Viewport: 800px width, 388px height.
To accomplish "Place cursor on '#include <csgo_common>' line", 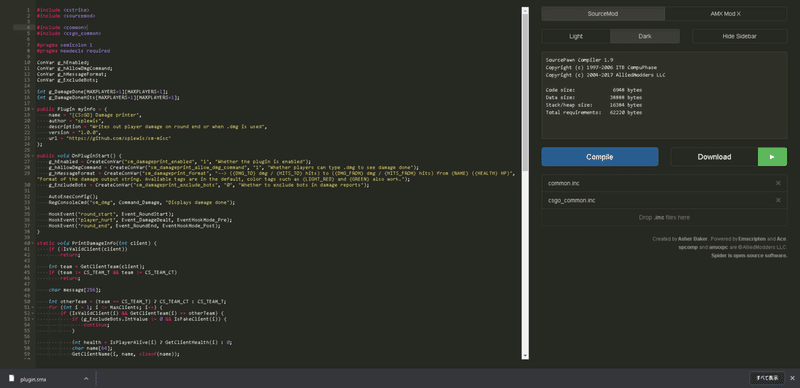I will (69, 33).
